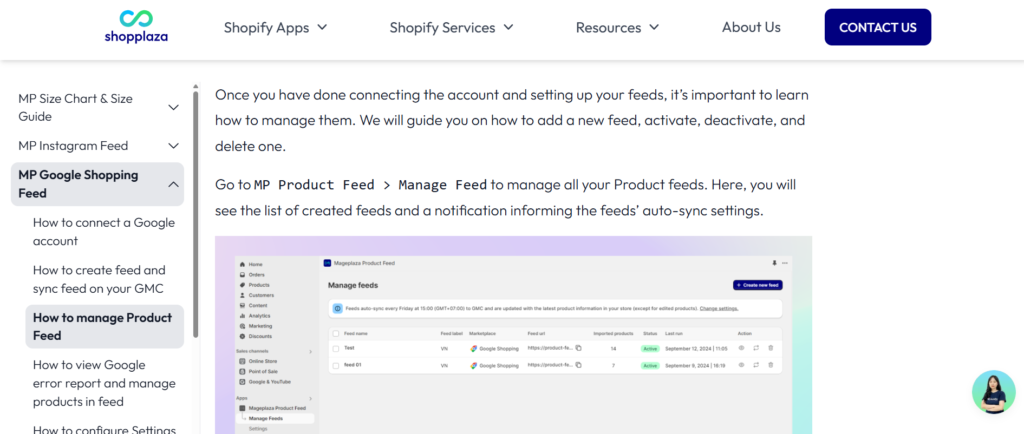Click Products icon in the Shopify sidebar

pos(242,285)
